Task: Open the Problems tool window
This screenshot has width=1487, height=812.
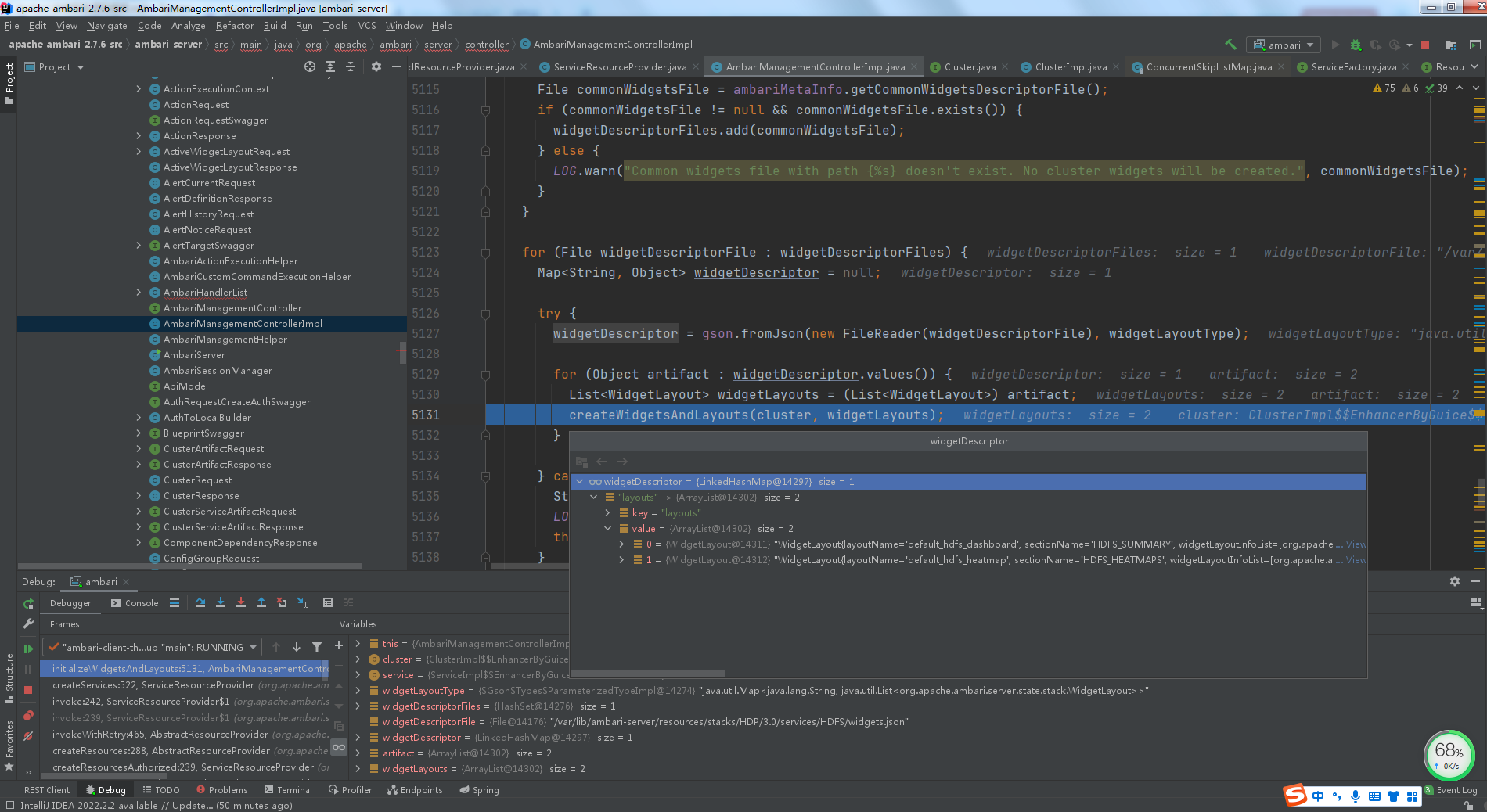Action: tap(222, 790)
